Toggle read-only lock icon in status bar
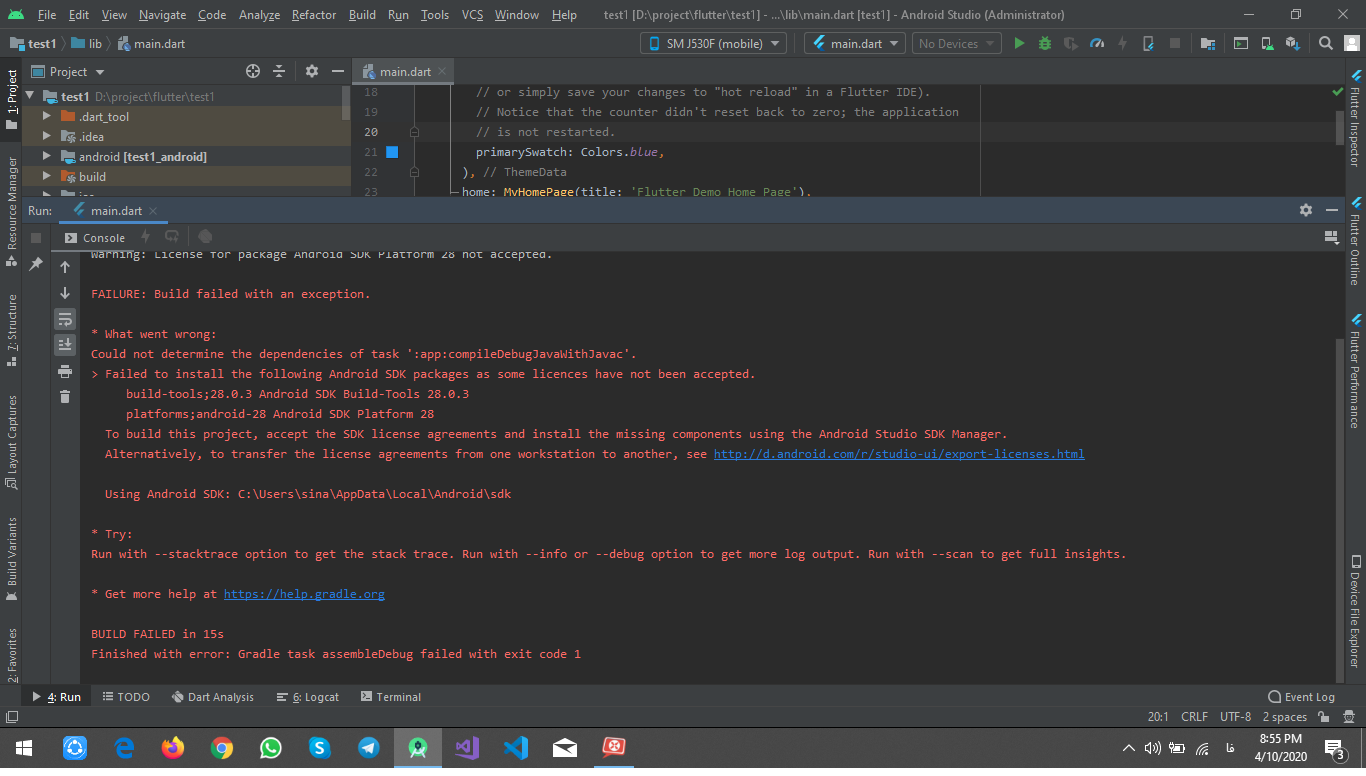1366x776 pixels. [x=1323, y=717]
